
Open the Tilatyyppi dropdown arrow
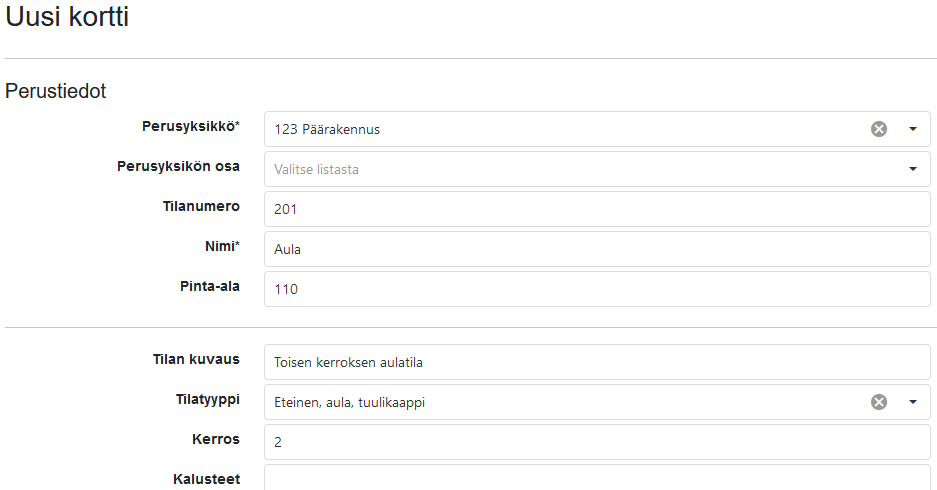point(912,402)
